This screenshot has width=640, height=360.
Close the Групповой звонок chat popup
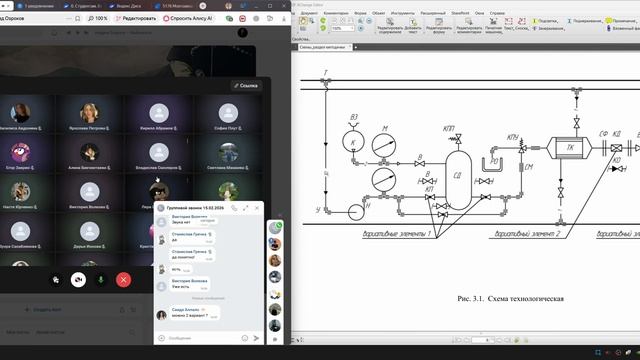pos(257,208)
